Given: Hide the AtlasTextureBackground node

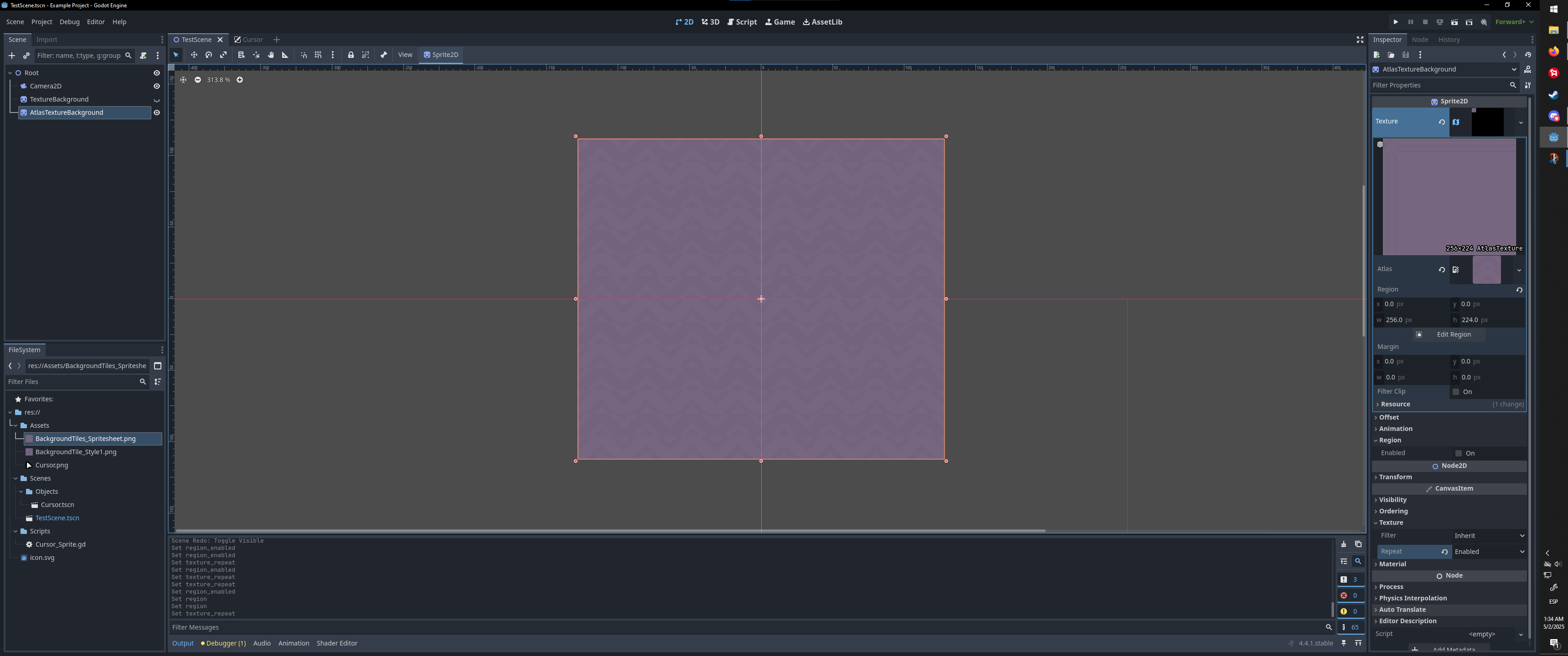Looking at the screenshot, I should click(x=156, y=113).
